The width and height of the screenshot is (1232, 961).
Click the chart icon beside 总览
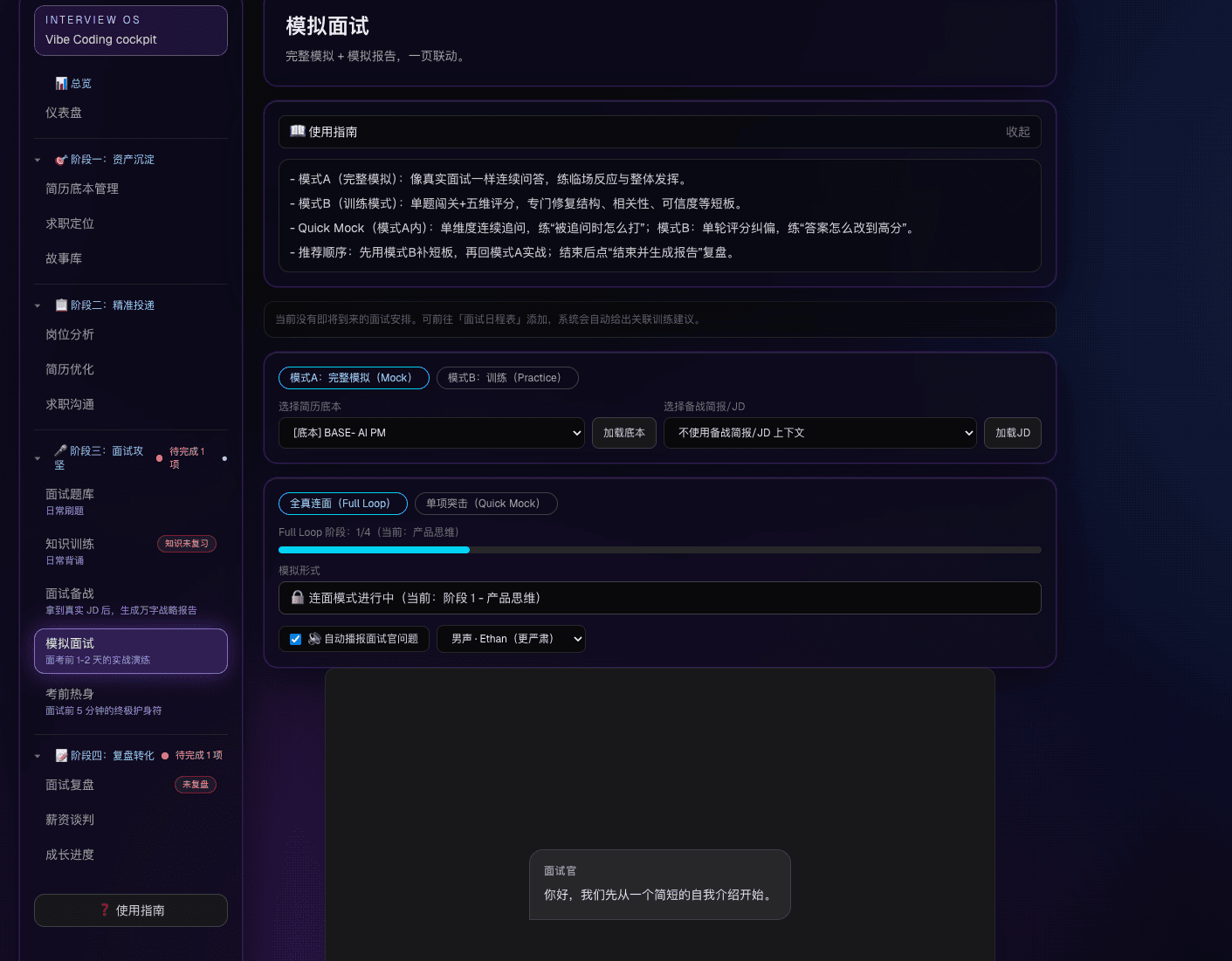pos(61,84)
